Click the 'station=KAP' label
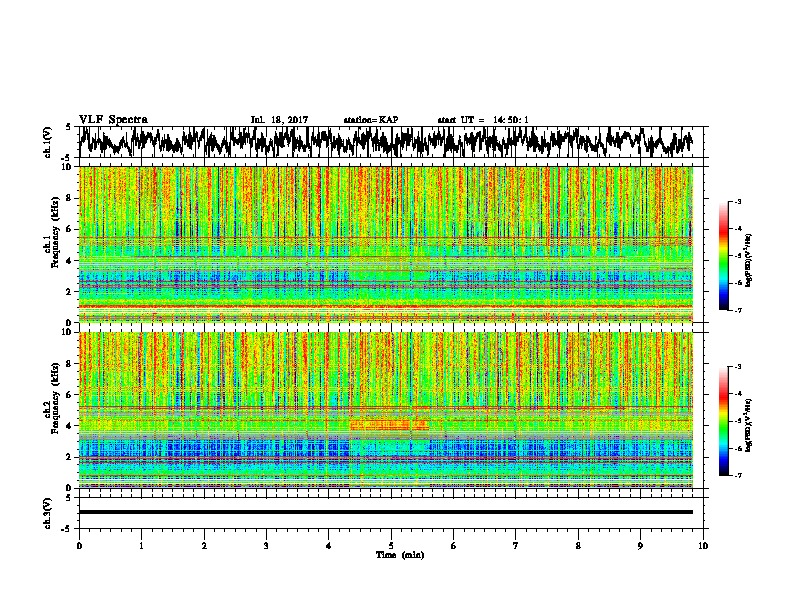 371,120
